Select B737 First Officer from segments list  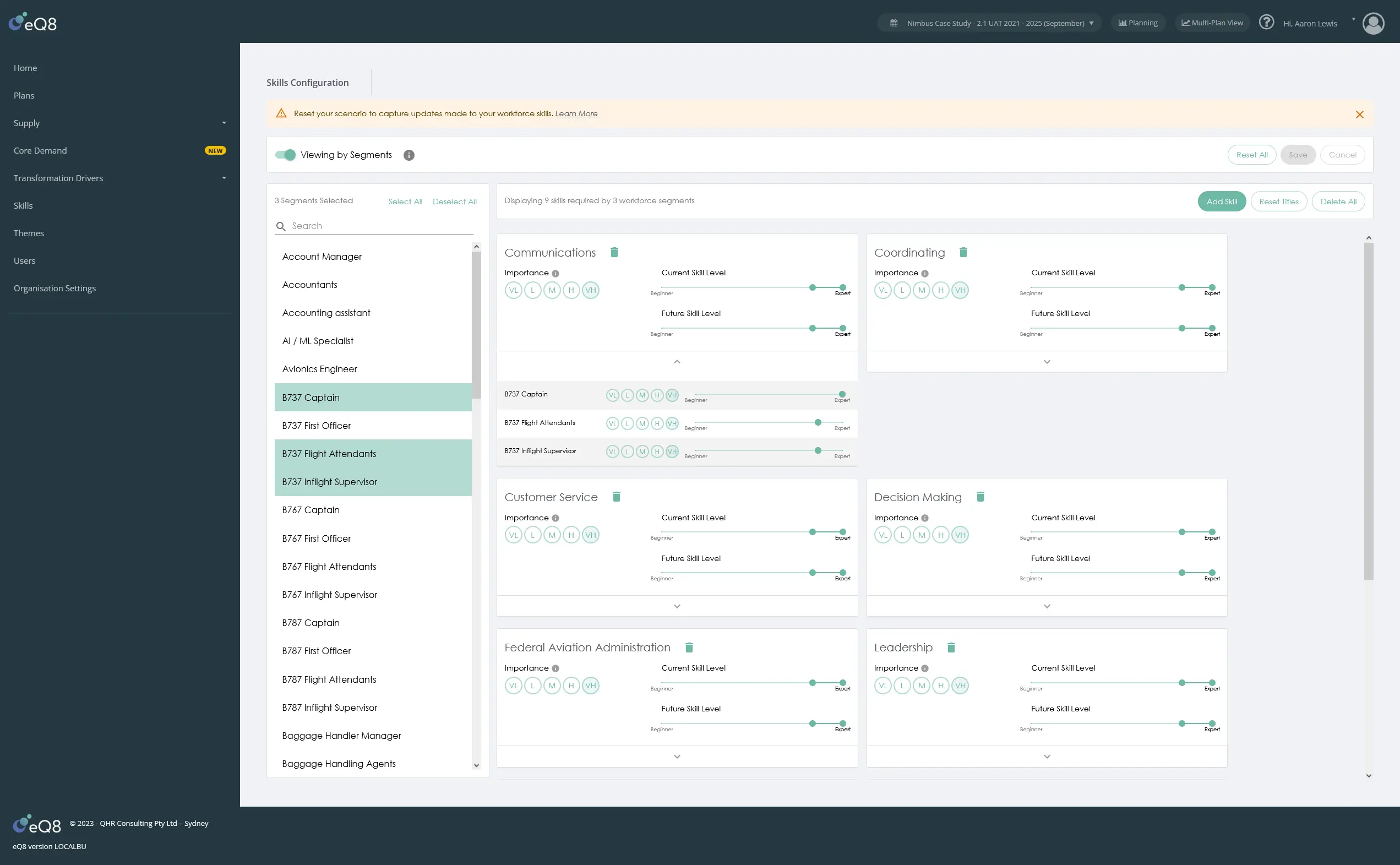316,425
